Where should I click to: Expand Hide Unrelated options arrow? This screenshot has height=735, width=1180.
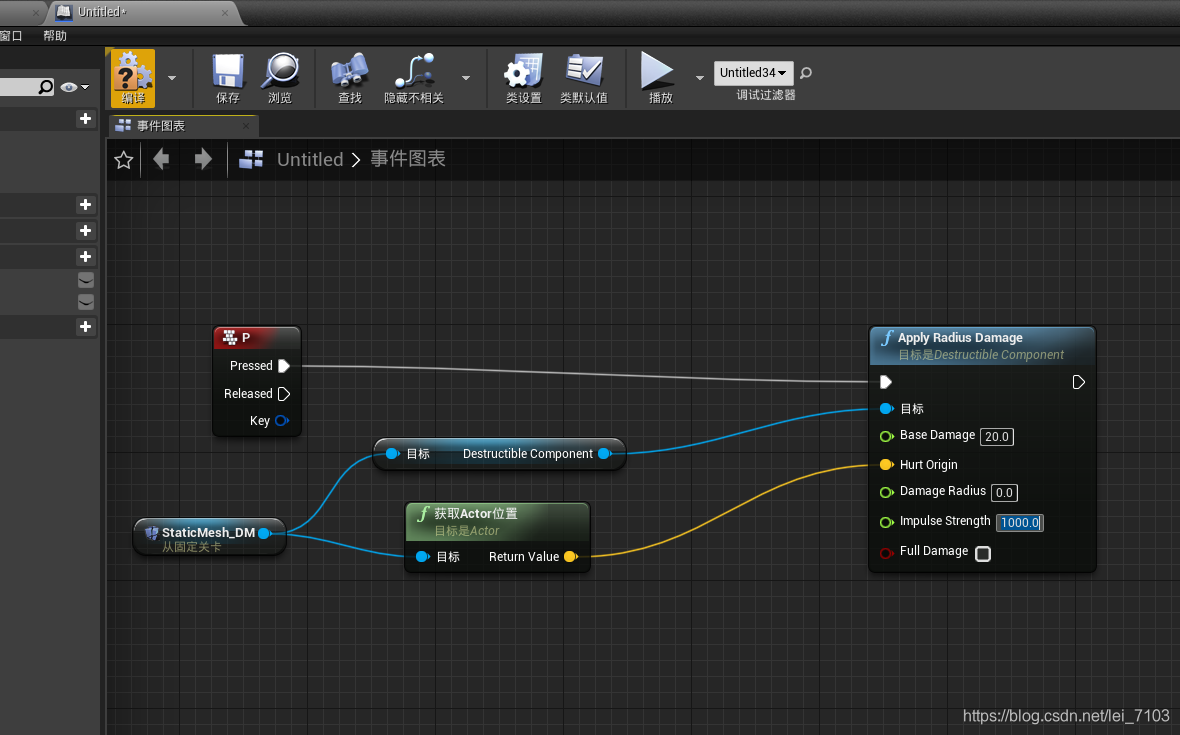click(466, 78)
